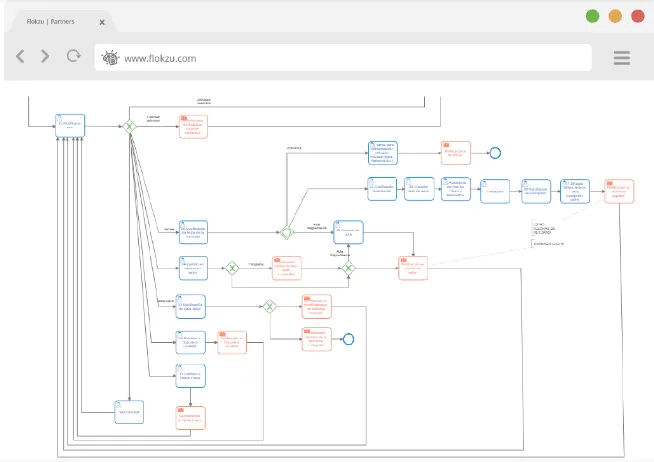
Task: Select the blue task right after the circle gateway
Action: (348, 232)
